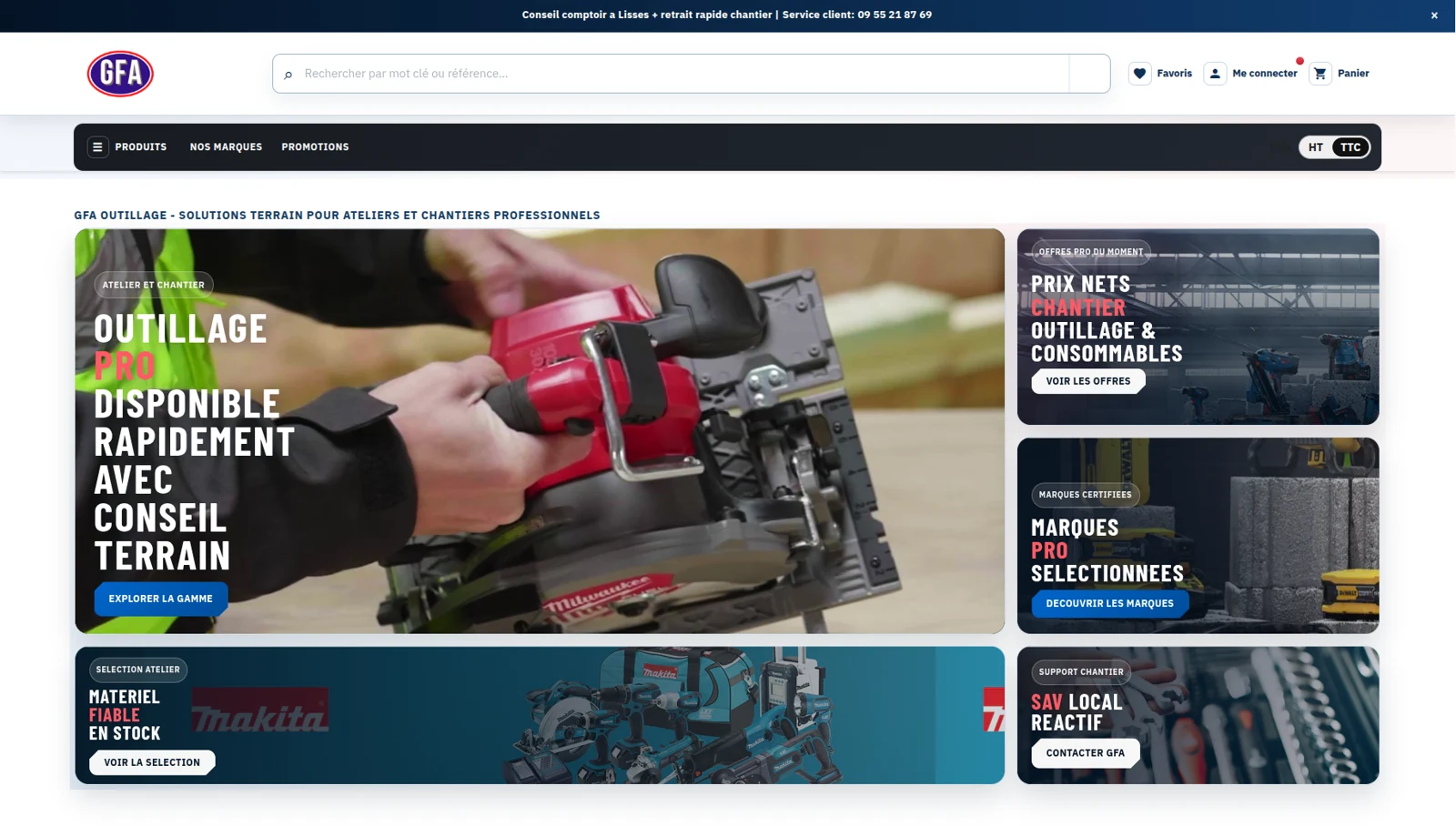The image size is (1456, 826).
Task: Click the ATELIER ET CHANTIER badge
Action: 154,285
